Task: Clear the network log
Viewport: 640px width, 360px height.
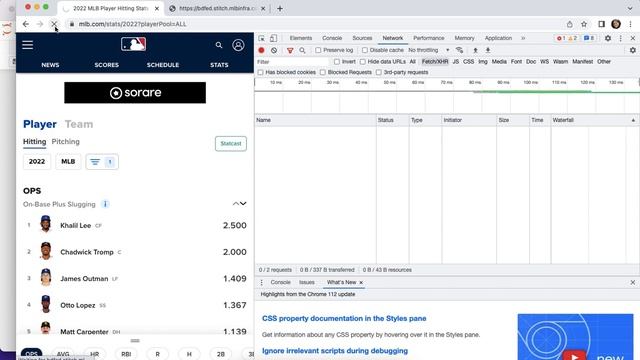Action: click(274, 50)
